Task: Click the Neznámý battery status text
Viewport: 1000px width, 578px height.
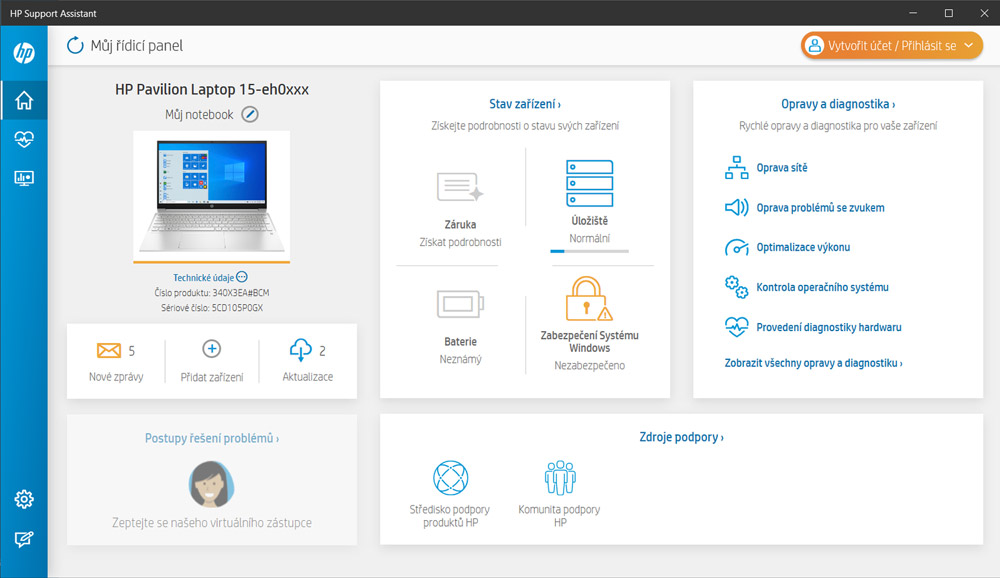Action: [460, 359]
